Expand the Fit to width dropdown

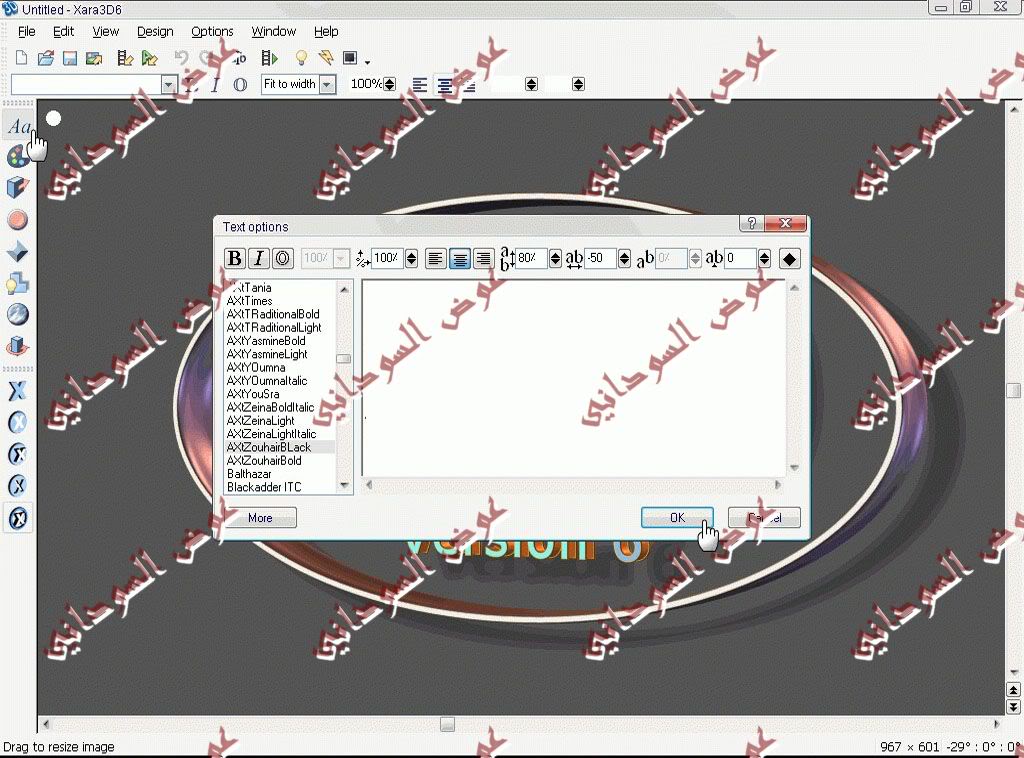coord(328,84)
